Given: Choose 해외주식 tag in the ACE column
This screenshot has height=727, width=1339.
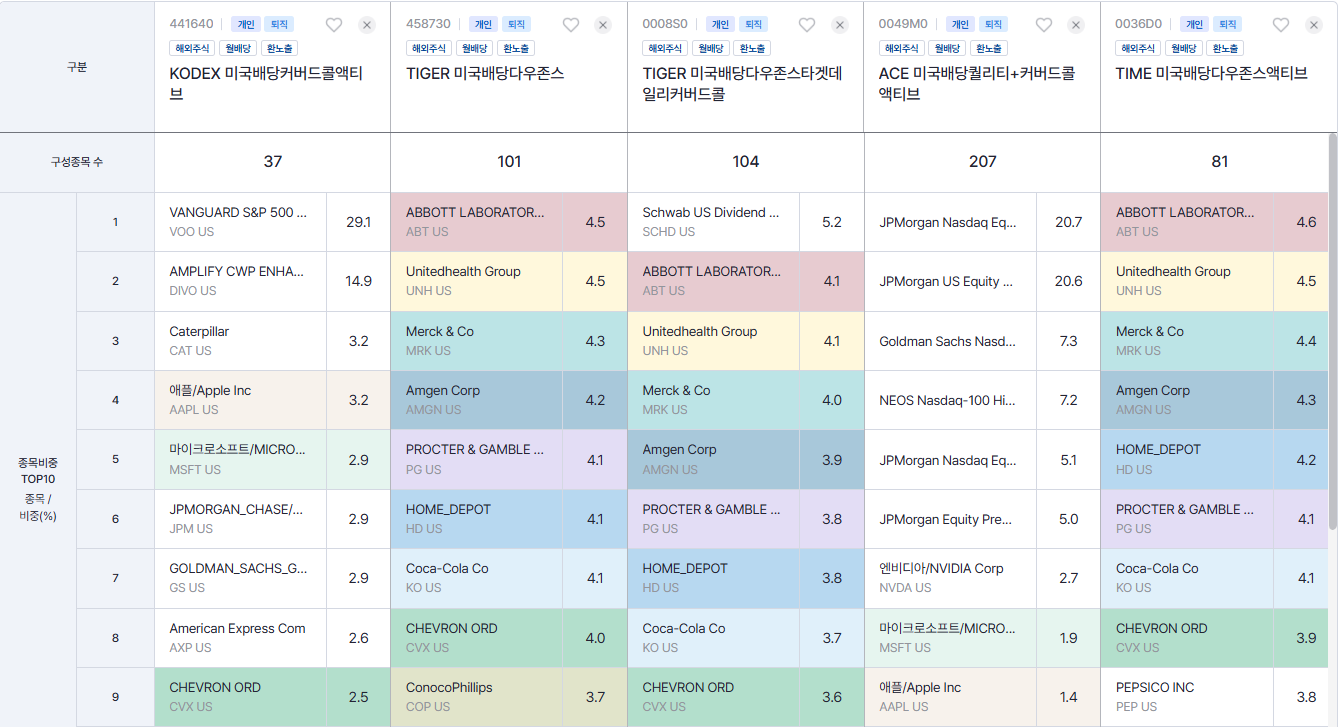Looking at the screenshot, I should point(902,48).
